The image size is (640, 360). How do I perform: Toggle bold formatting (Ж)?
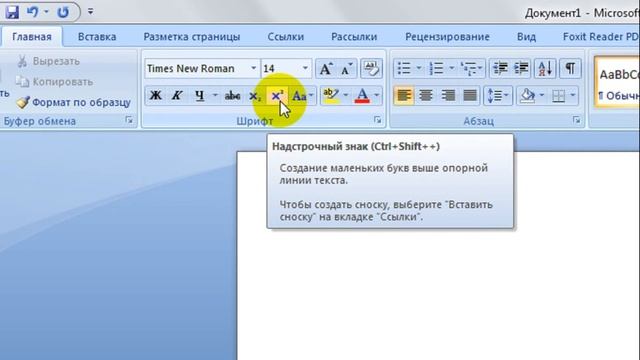coord(156,96)
